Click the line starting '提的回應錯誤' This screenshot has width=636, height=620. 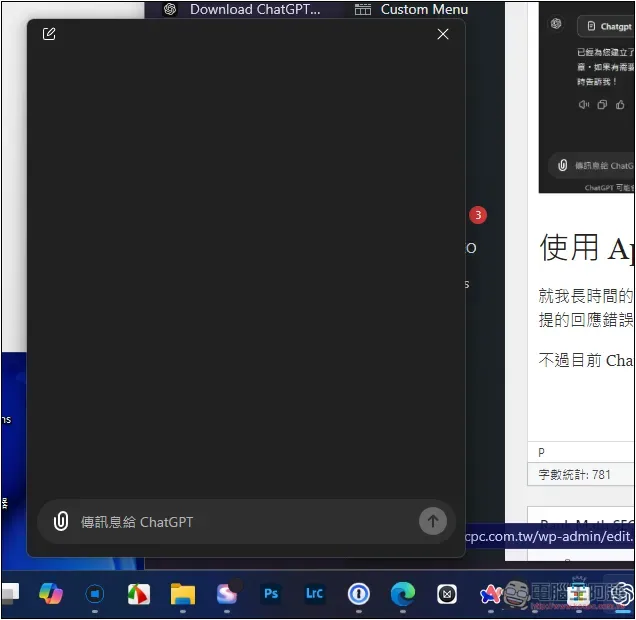click(586, 320)
